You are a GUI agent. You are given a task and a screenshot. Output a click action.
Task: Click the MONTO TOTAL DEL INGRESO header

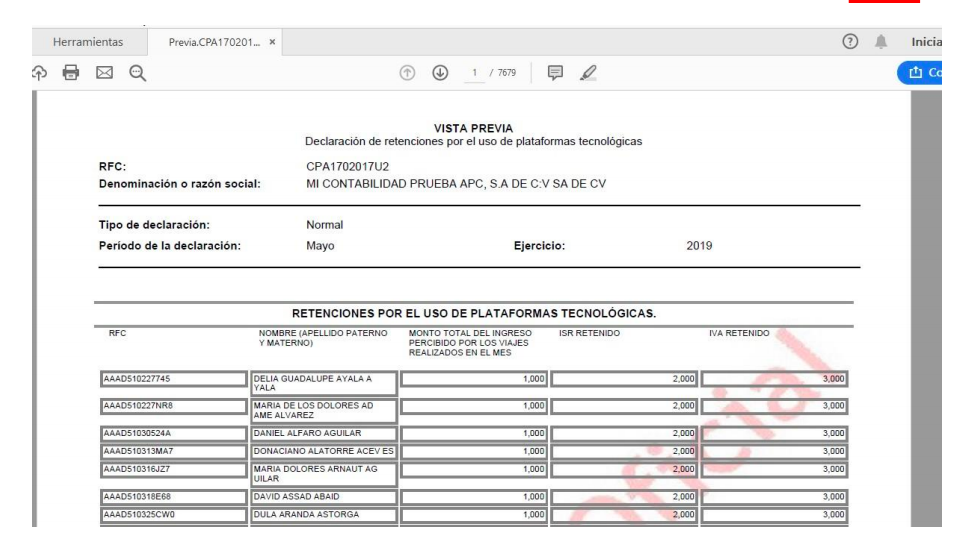[x=470, y=343]
